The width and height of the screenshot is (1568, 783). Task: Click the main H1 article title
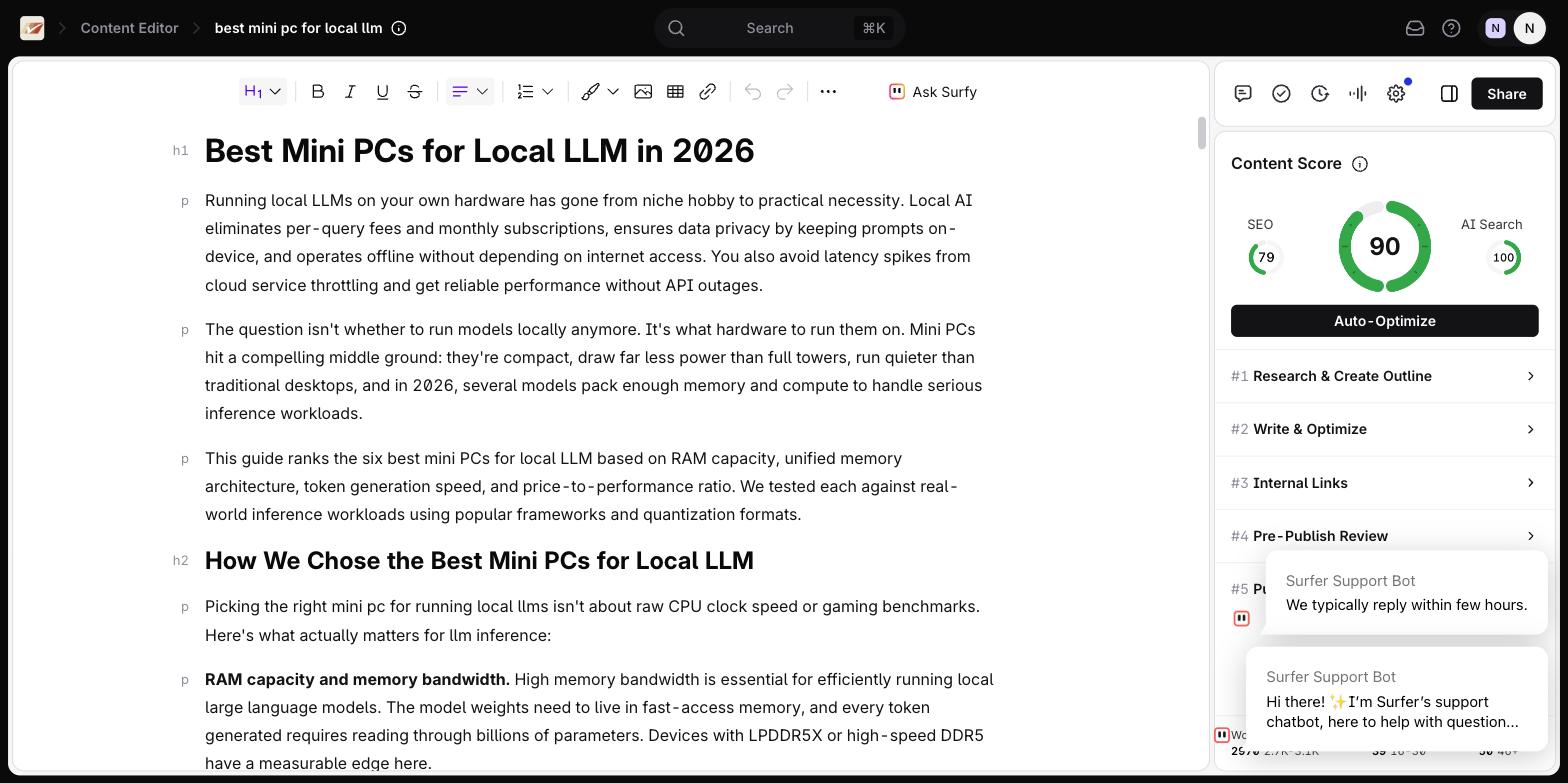(x=479, y=151)
